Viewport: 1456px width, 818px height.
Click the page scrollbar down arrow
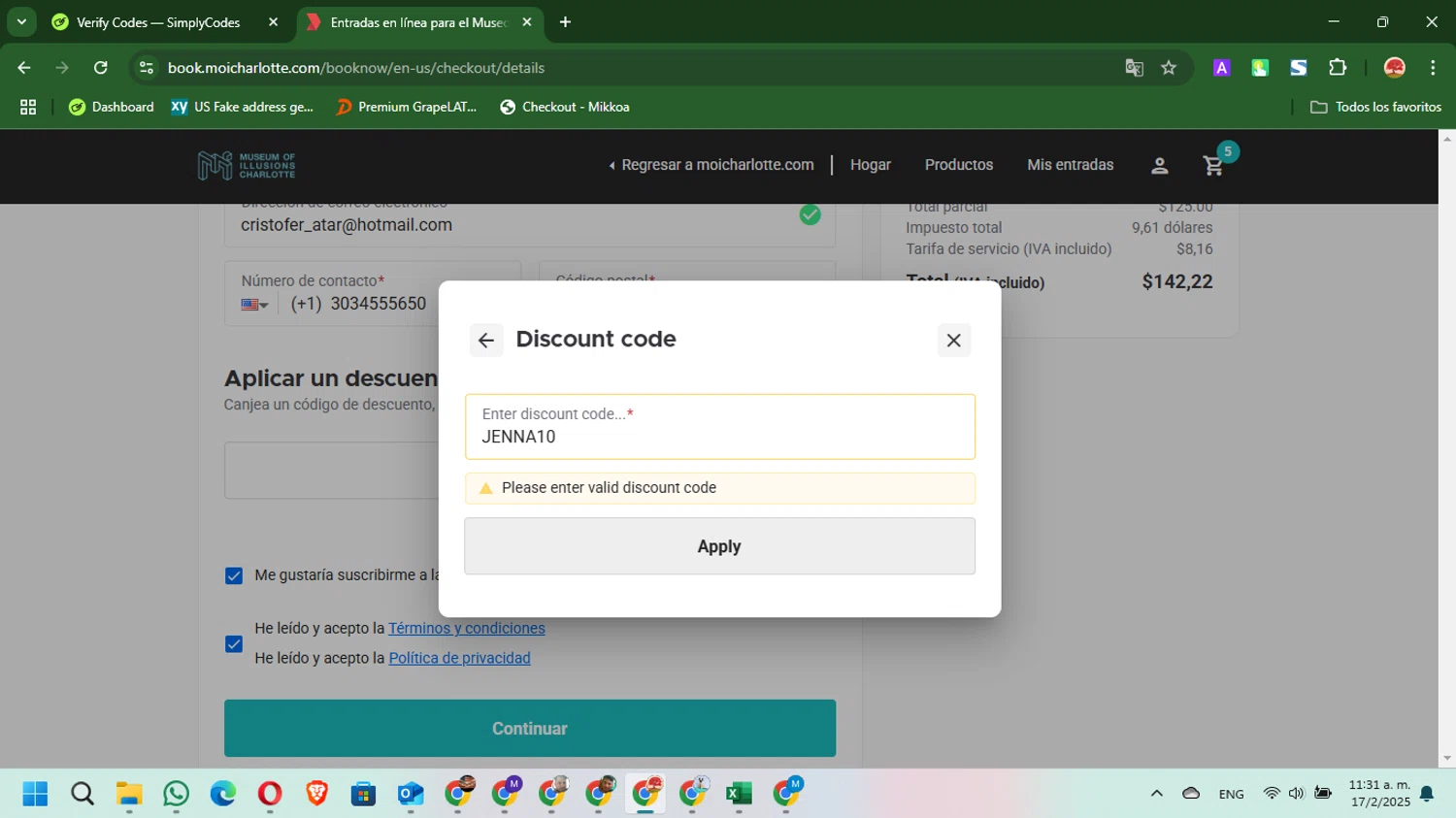point(1447,759)
